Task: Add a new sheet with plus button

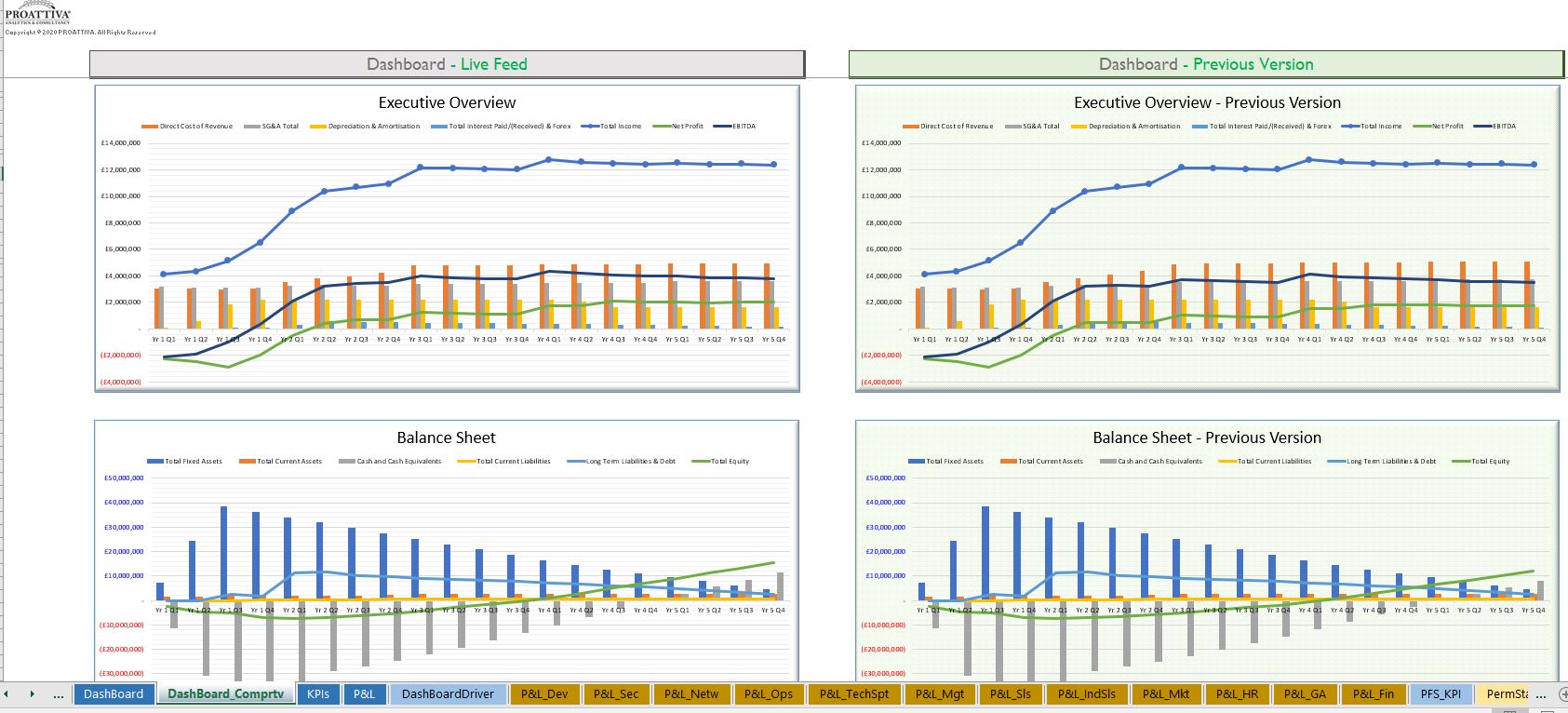Action: point(1559,694)
